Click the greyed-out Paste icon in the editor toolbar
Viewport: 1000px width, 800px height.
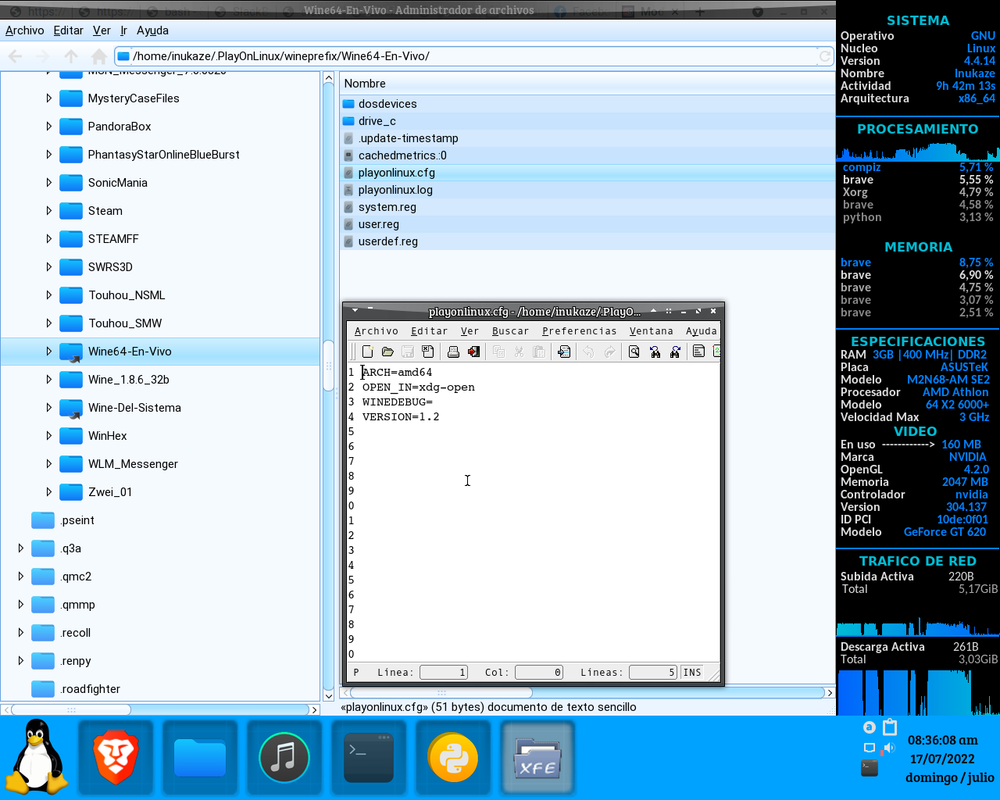[539, 352]
